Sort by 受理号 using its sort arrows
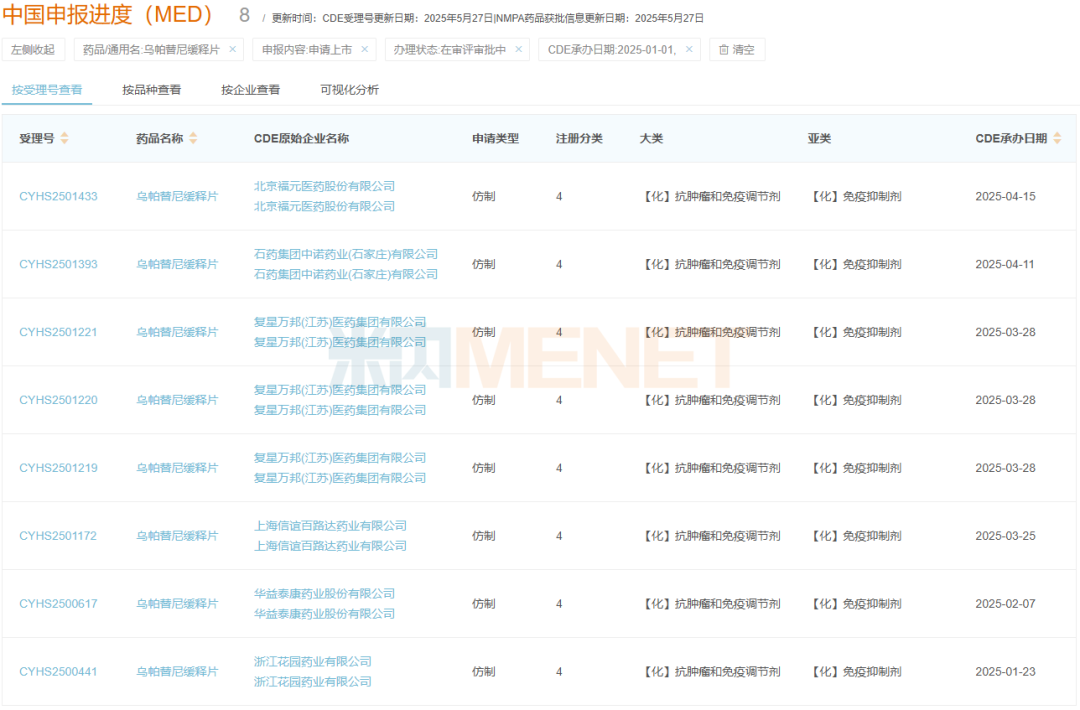This screenshot has width=1080, height=710. (65, 138)
